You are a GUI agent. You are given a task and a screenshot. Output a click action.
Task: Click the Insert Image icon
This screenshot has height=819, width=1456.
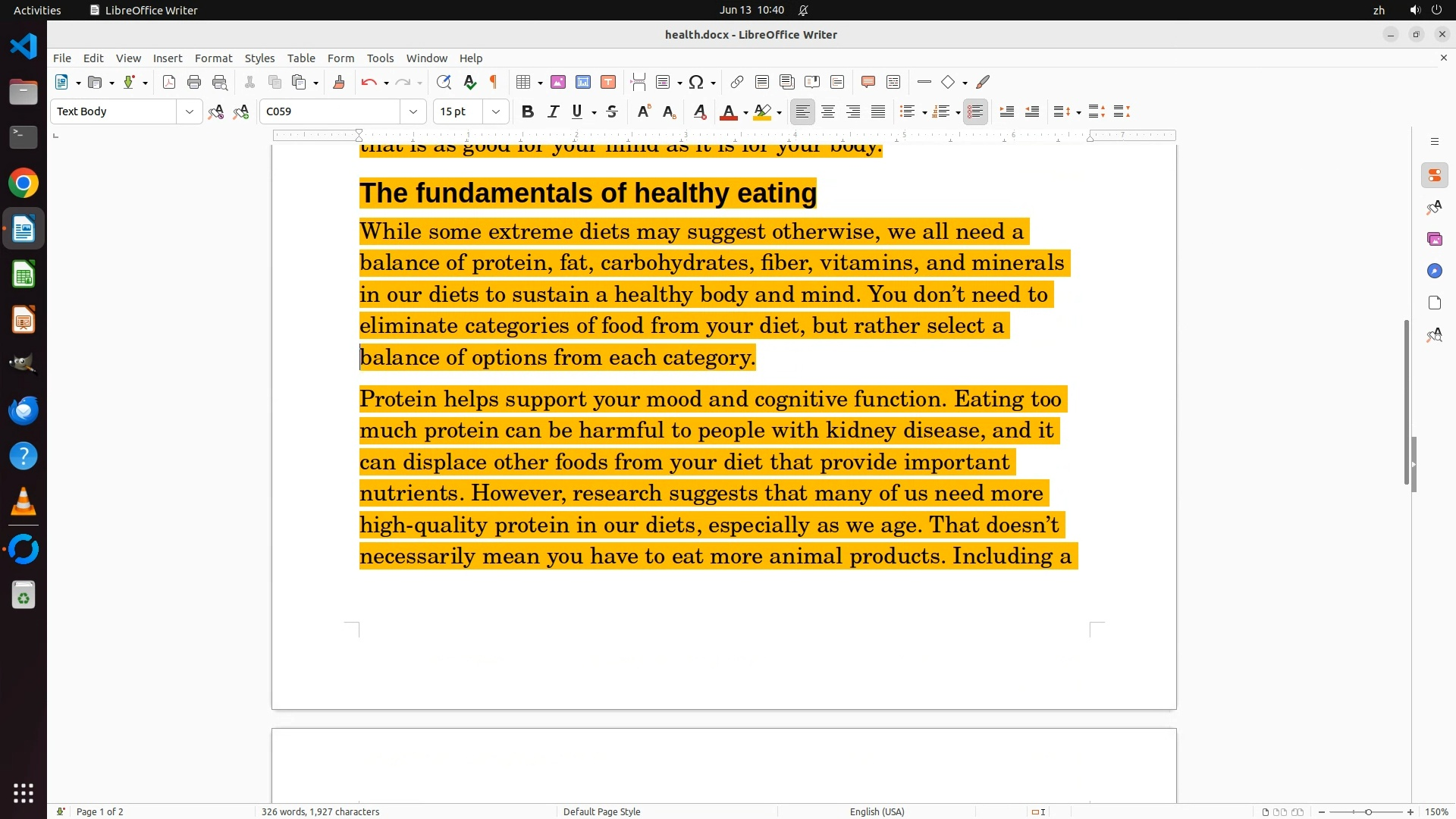[558, 83]
